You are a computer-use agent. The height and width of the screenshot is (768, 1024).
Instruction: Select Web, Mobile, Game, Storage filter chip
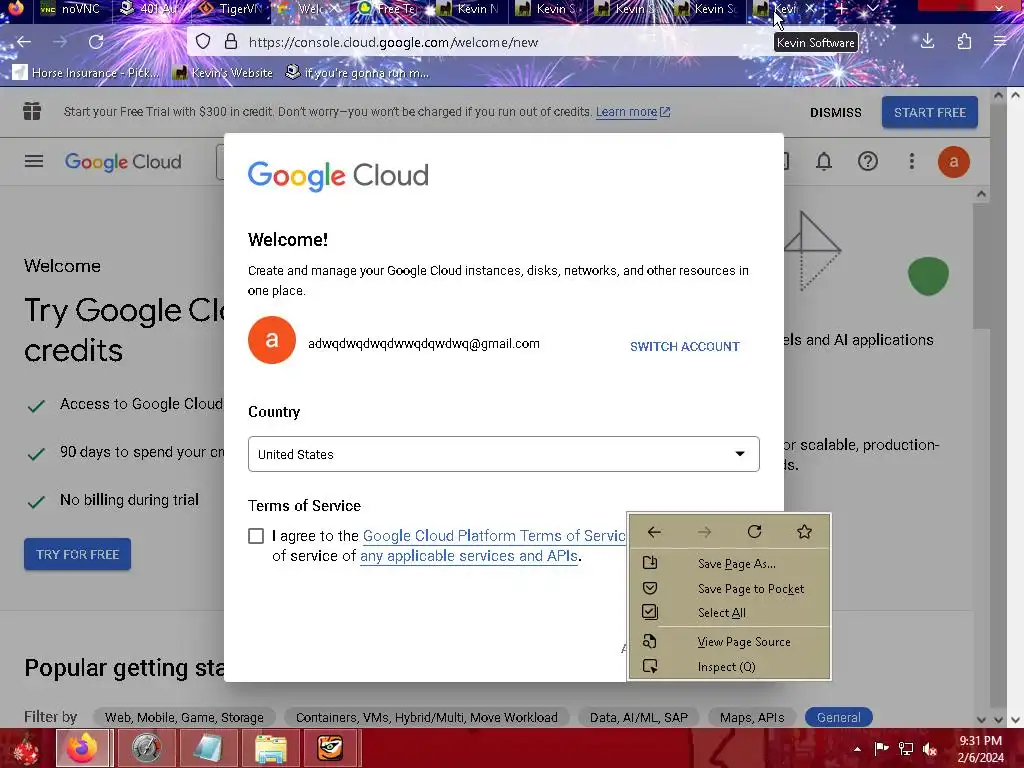(x=184, y=717)
